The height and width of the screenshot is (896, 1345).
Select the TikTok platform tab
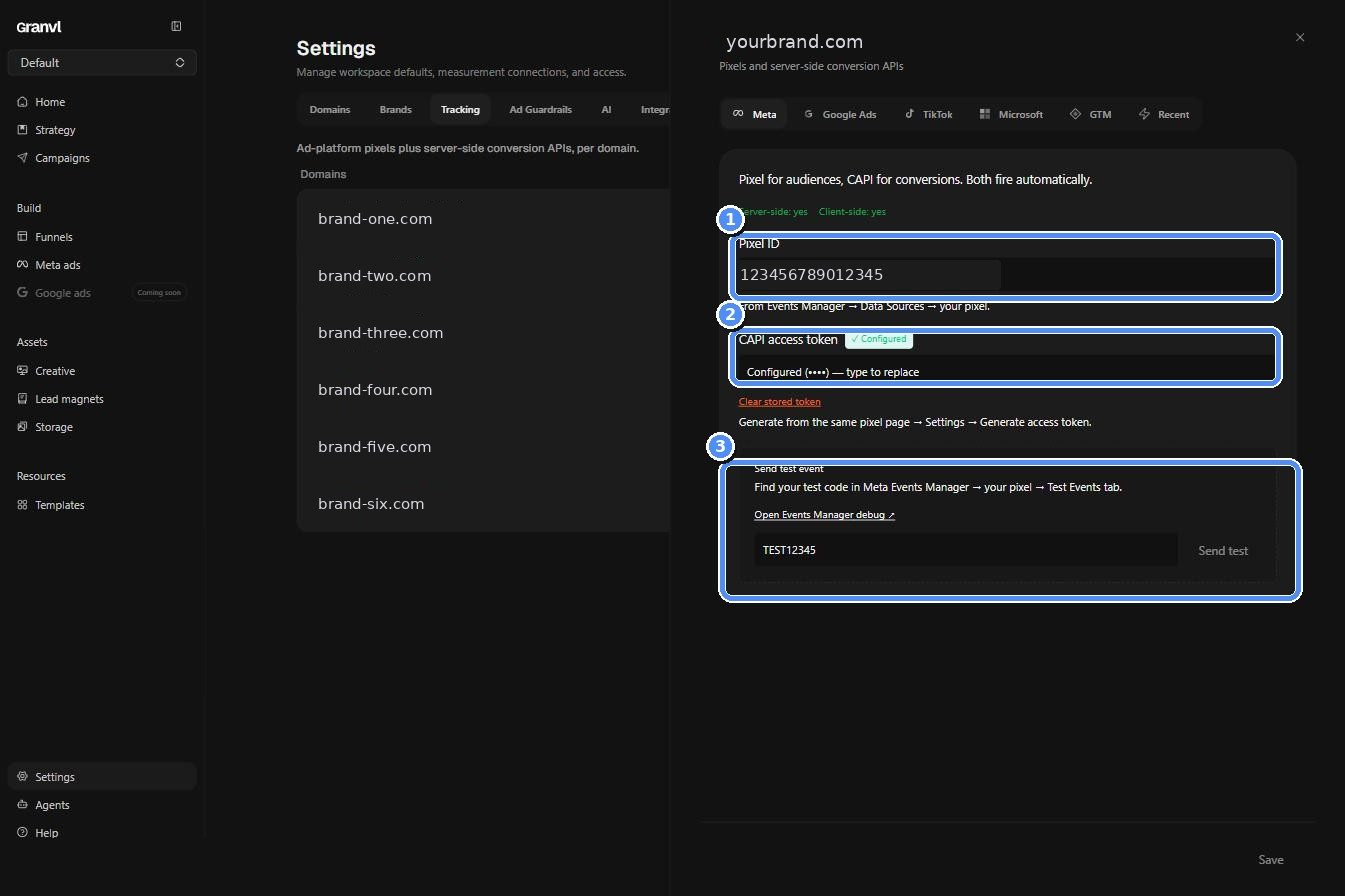point(929,114)
